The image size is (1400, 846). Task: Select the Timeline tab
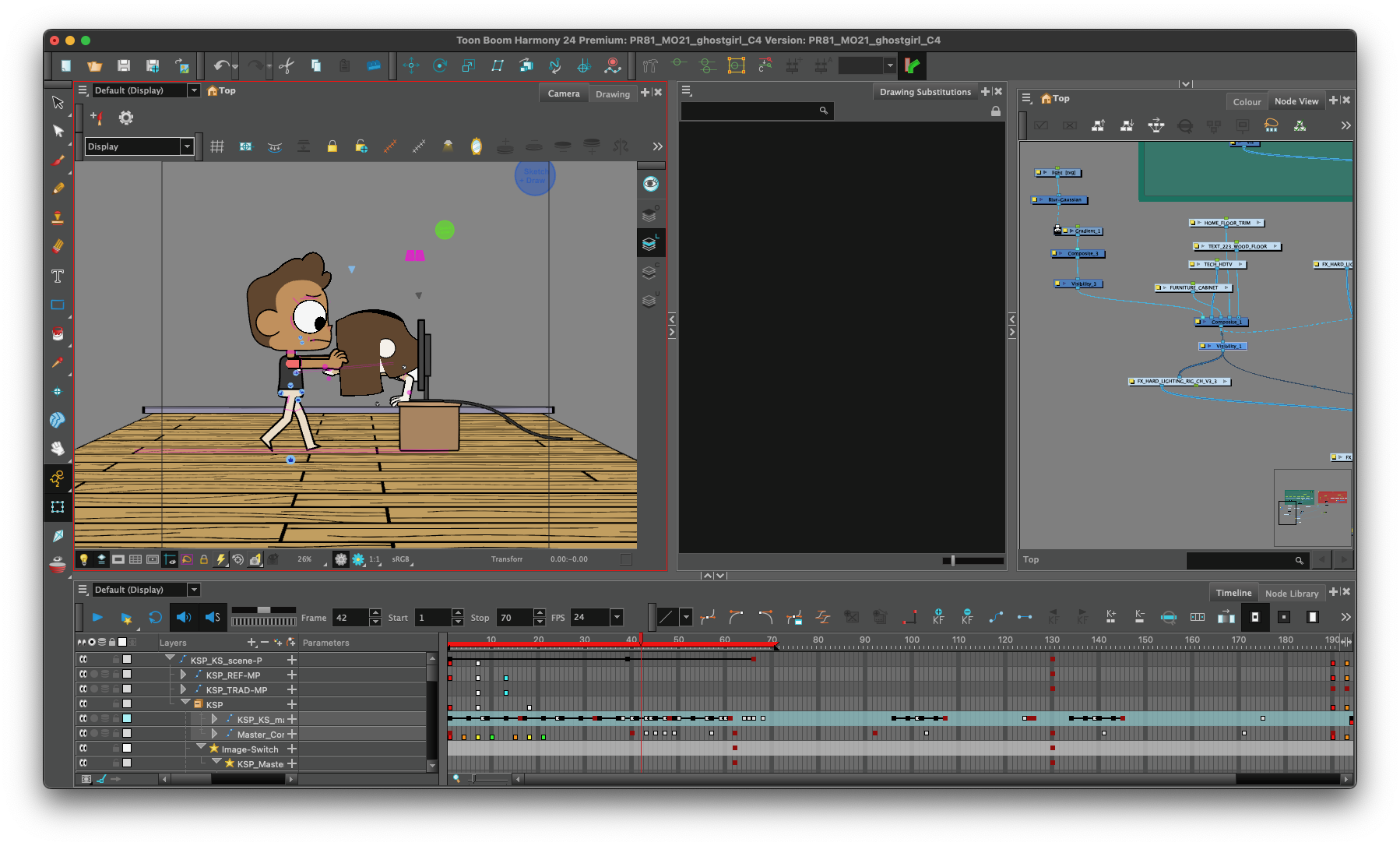(x=1233, y=593)
